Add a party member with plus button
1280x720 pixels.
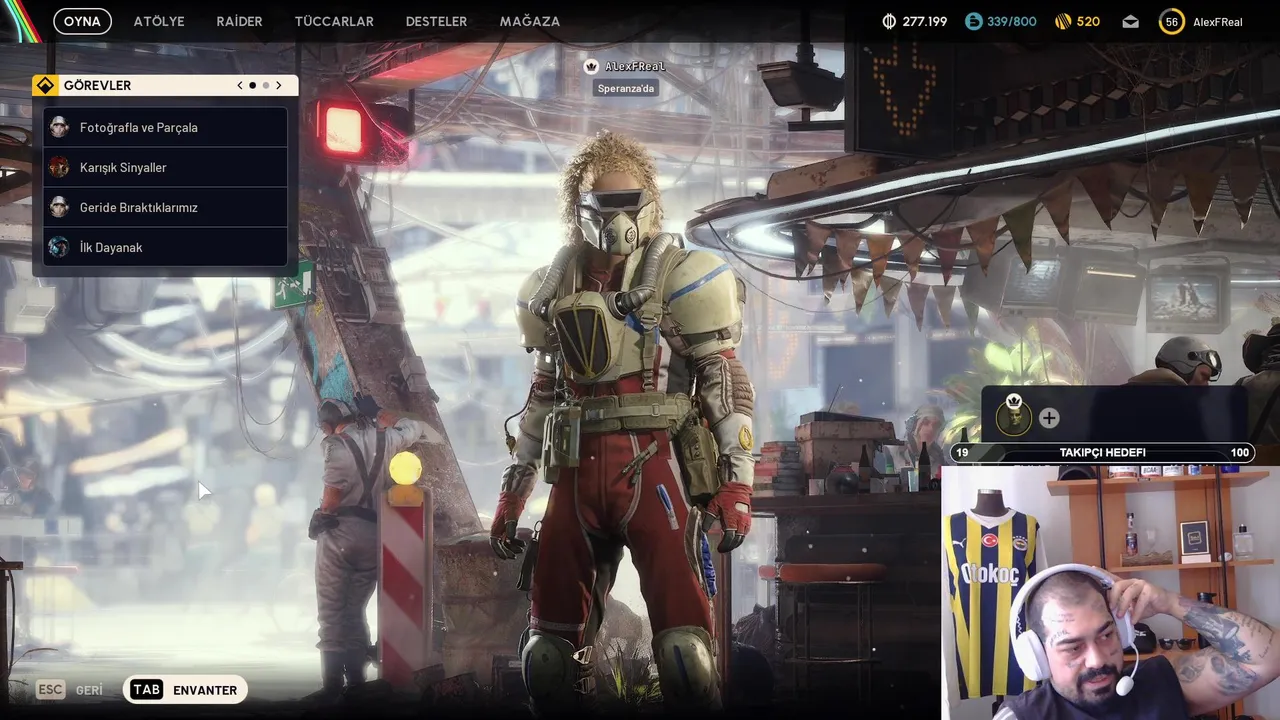pos(1049,418)
